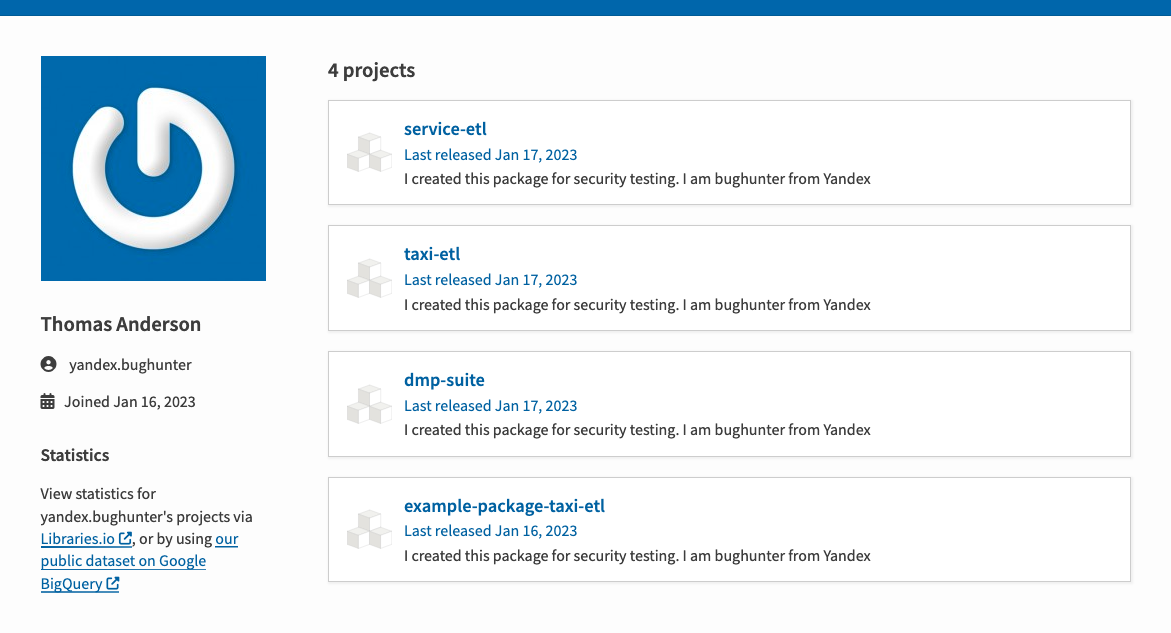Click Last released Jan 16, 2023 text
The width and height of the screenshot is (1171, 633).
point(491,531)
